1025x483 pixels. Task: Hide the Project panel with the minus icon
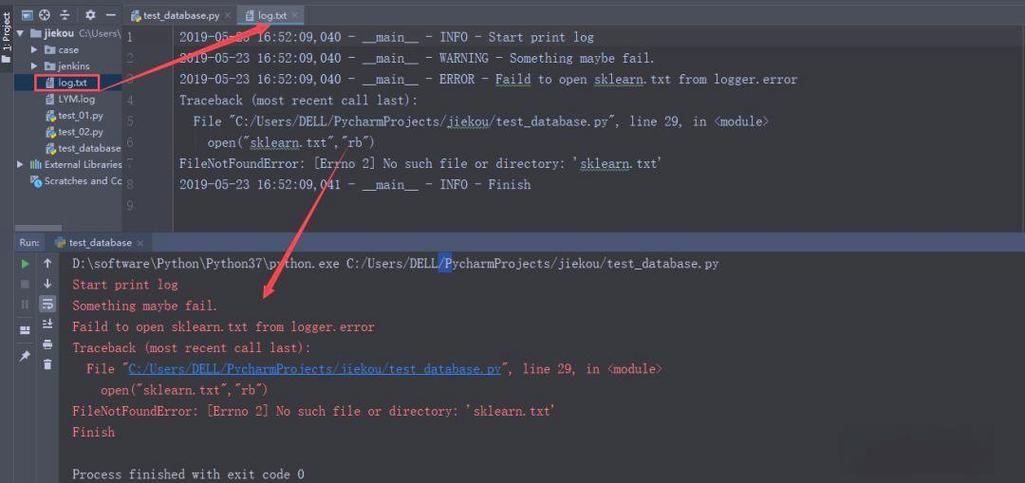(110, 14)
